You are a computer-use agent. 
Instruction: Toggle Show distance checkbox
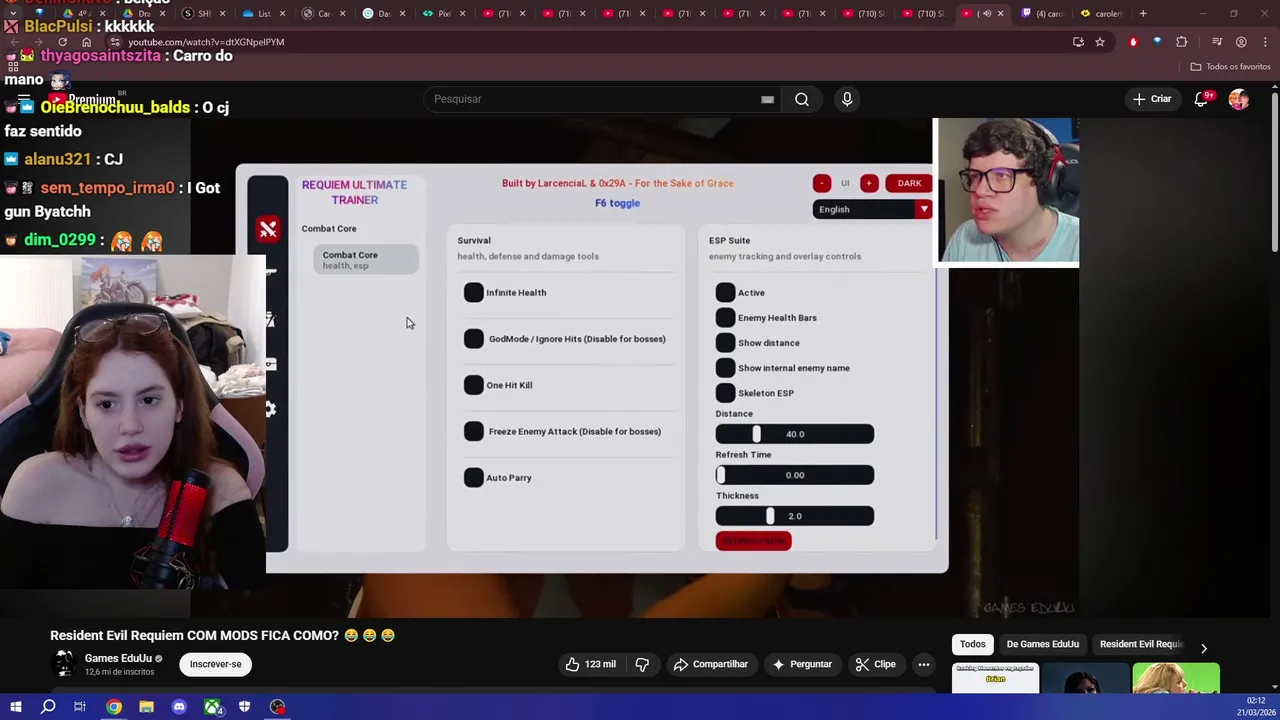click(x=725, y=342)
